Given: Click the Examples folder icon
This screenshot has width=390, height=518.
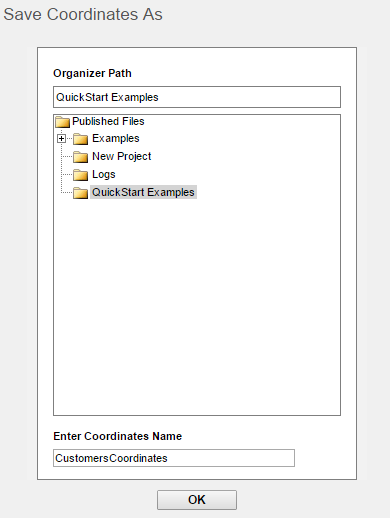Looking at the screenshot, I should (x=80, y=139).
